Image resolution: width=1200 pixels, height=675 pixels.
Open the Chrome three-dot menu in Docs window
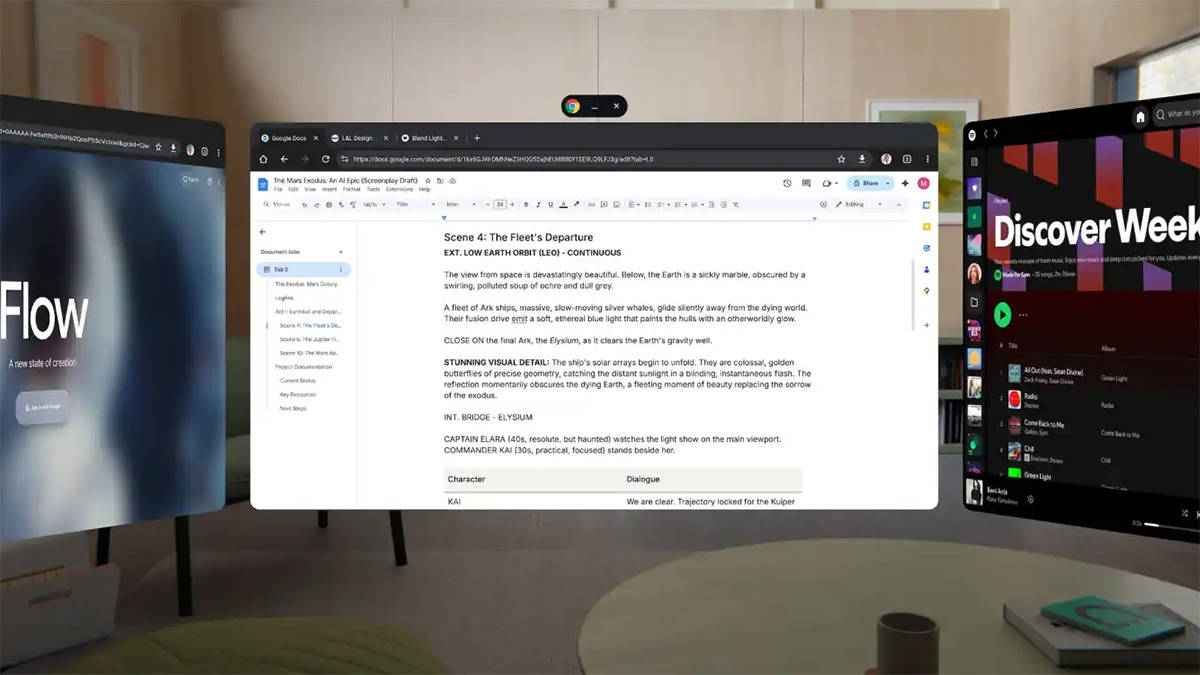pos(928,159)
